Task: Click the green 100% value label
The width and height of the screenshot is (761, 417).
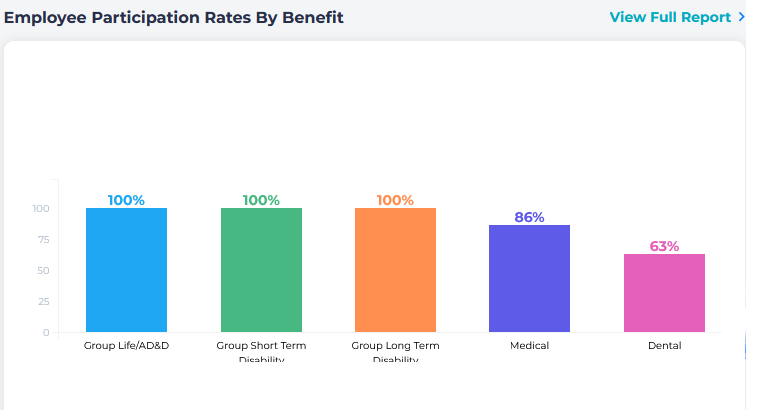Action: pos(261,200)
